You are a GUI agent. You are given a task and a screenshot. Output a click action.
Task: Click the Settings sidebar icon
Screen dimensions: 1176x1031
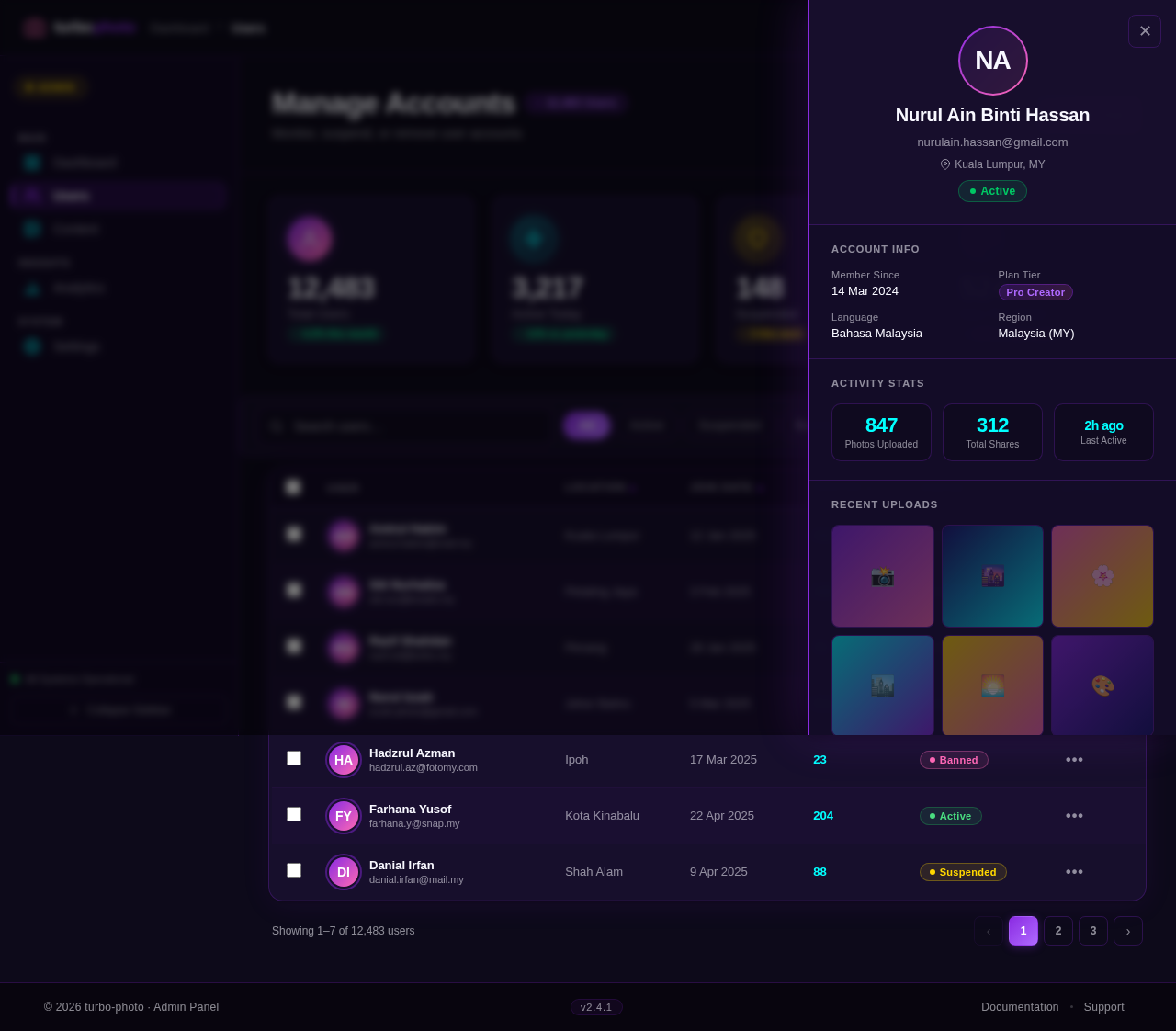[x=30, y=346]
